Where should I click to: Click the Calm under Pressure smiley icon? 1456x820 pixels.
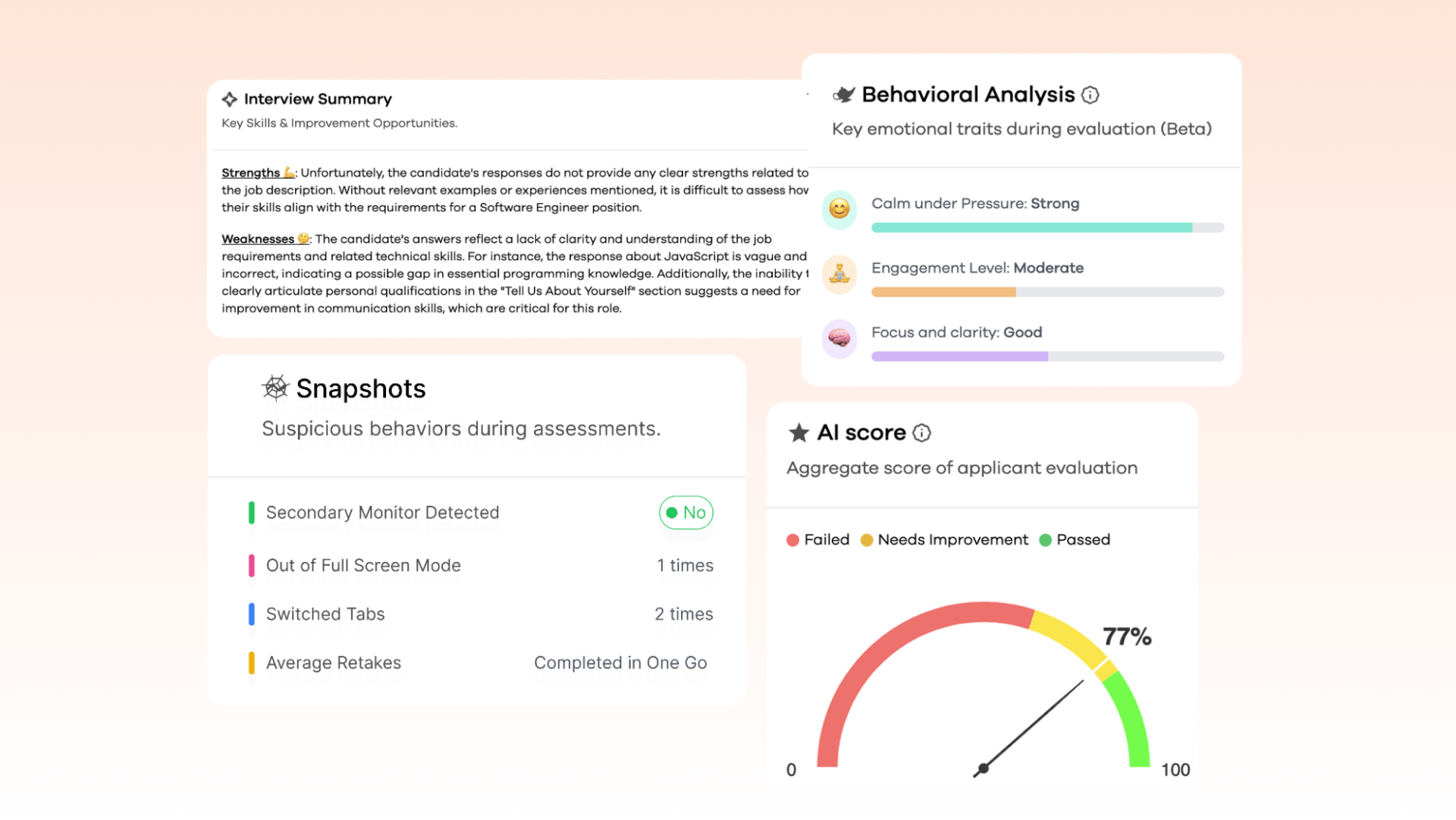[839, 209]
